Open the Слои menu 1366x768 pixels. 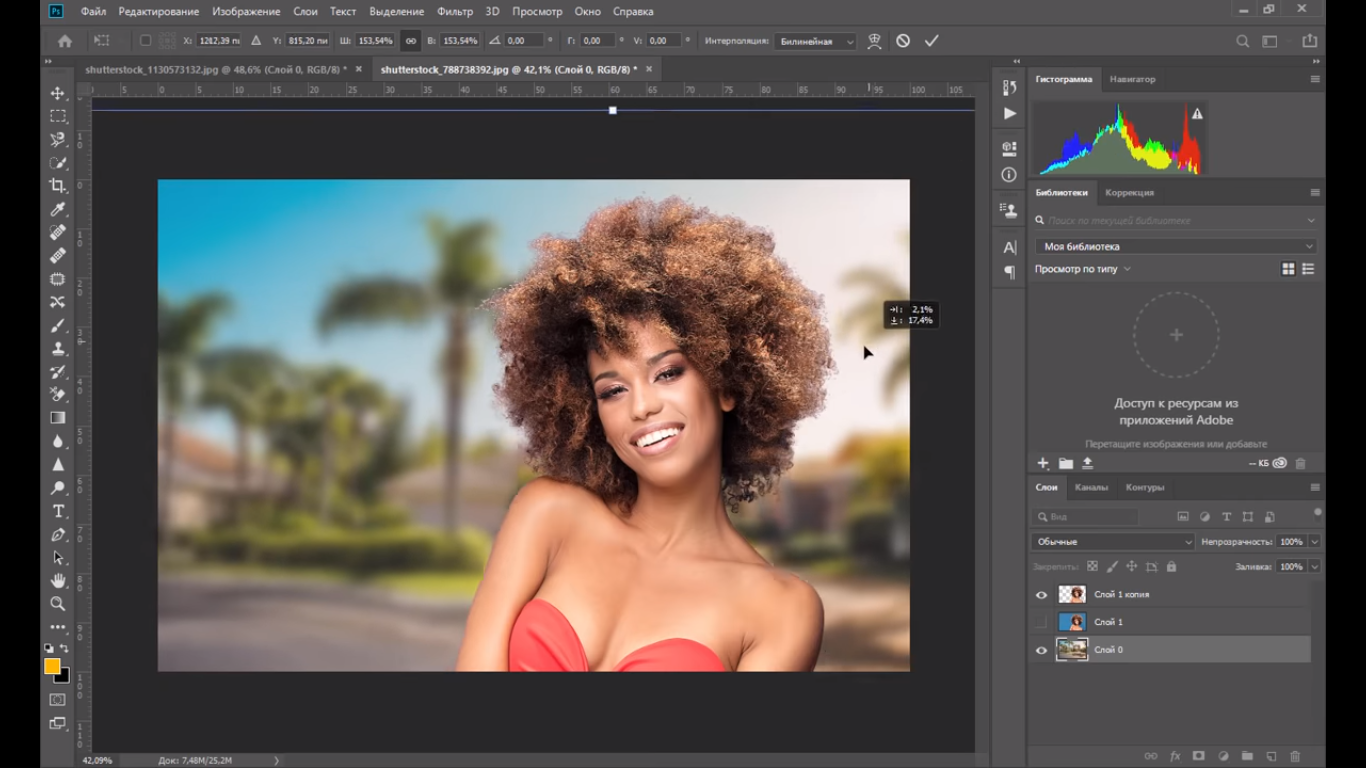(x=305, y=12)
